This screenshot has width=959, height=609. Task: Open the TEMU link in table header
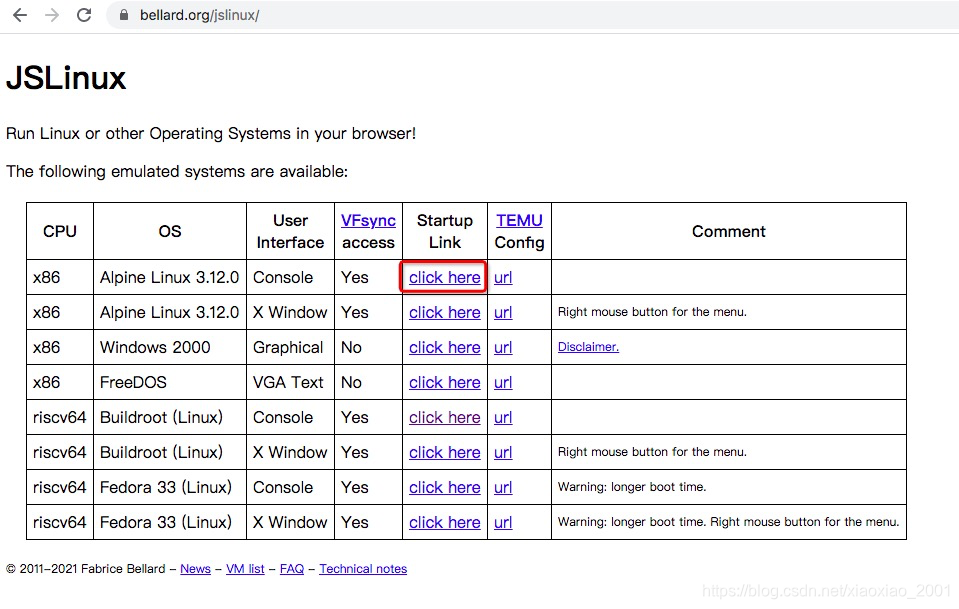(519, 220)
